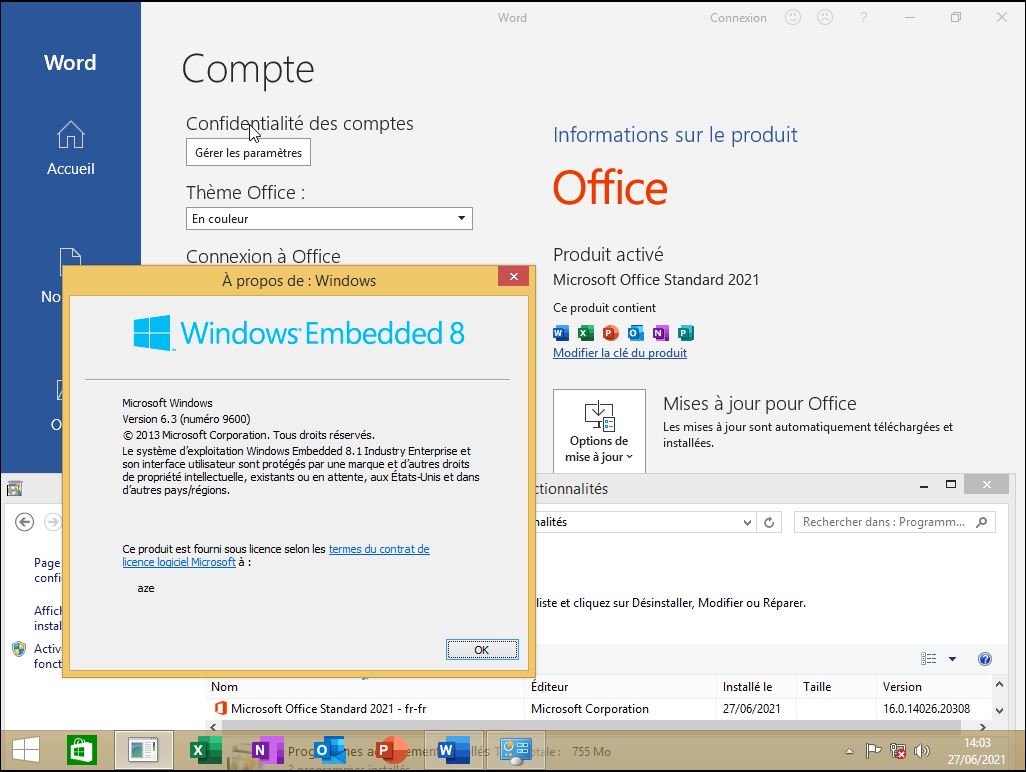Click the refresh icon beside the address bar
This screenshot has height=772, width=1026.
769,522
